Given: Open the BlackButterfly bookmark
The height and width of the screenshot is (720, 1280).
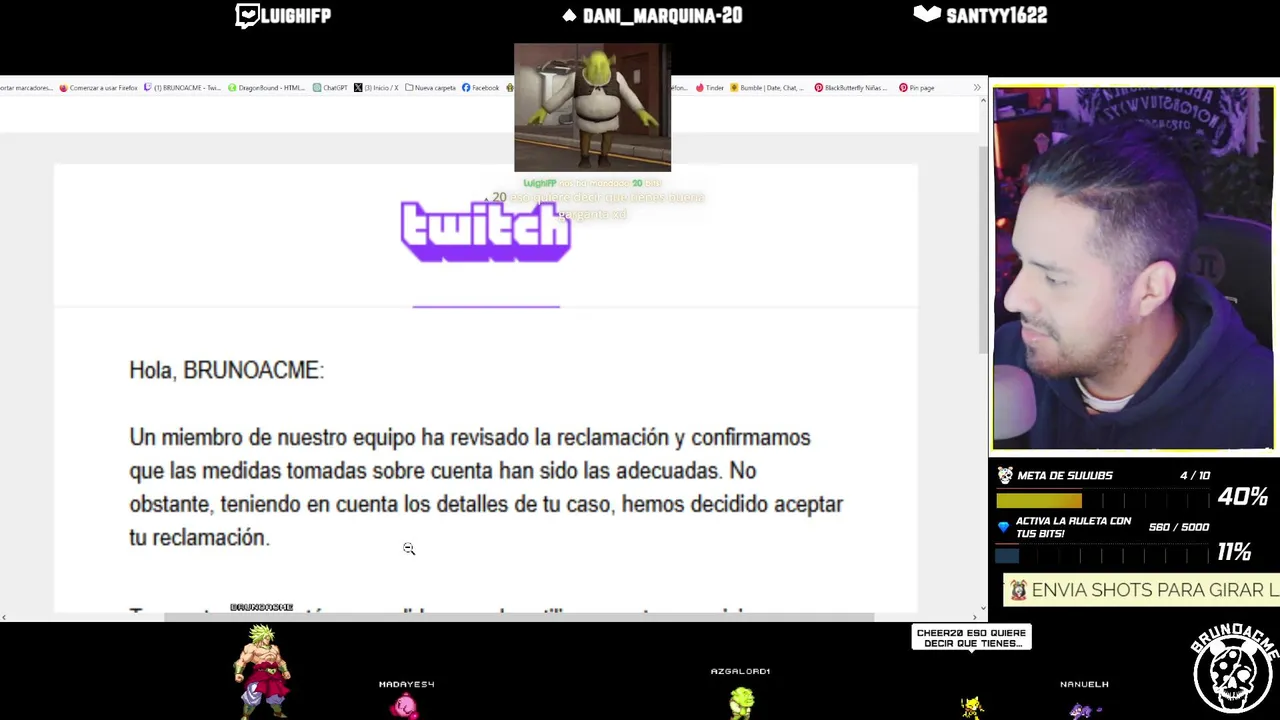Looking at the screenshot, I should pyautogui.click(x=851, y=88).
